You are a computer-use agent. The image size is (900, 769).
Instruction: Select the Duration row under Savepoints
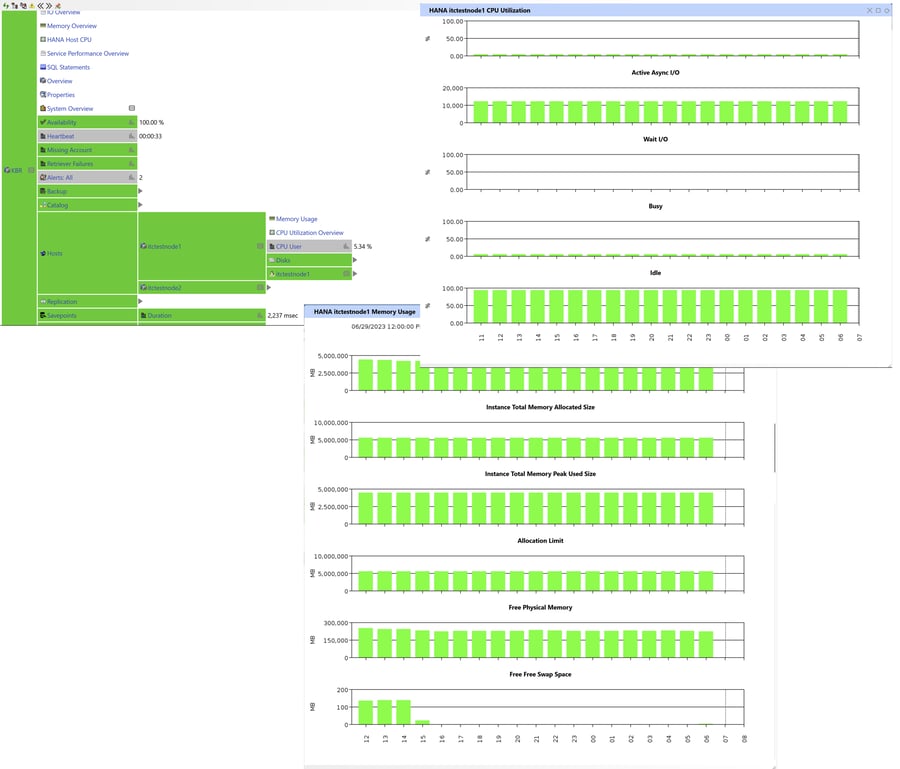pyautogui.click(x=201, y=315)
